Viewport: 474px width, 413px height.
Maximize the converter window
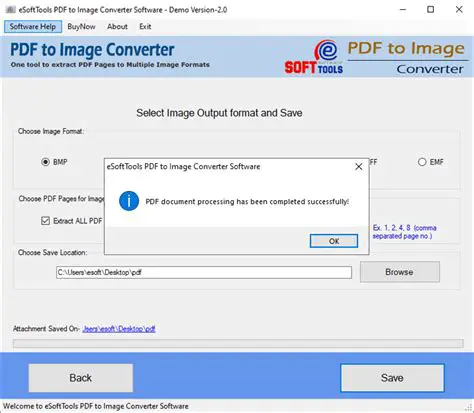point(431,10)
